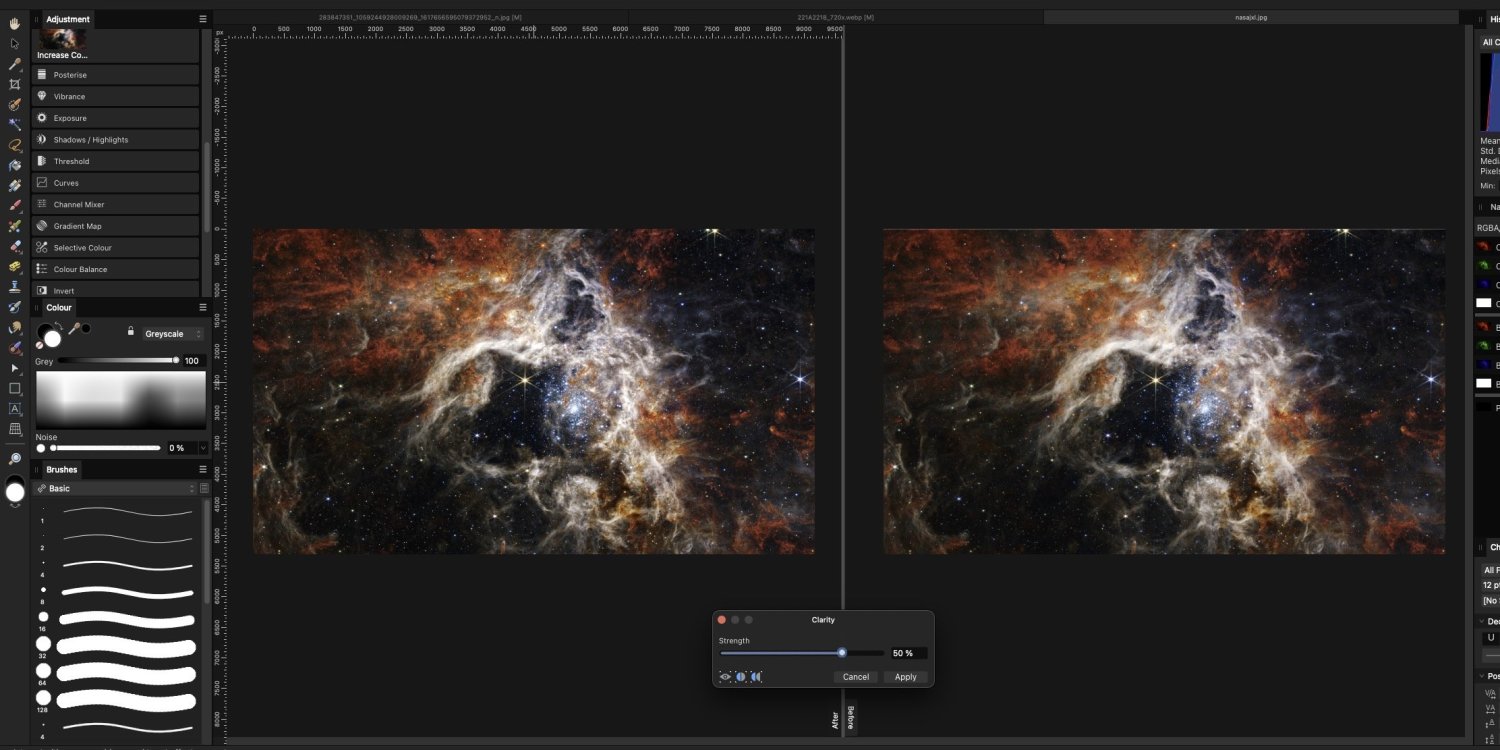Screen dimensions: 1500x750
Task: Pick the Crop tool
Action: [x=15, y=84]
